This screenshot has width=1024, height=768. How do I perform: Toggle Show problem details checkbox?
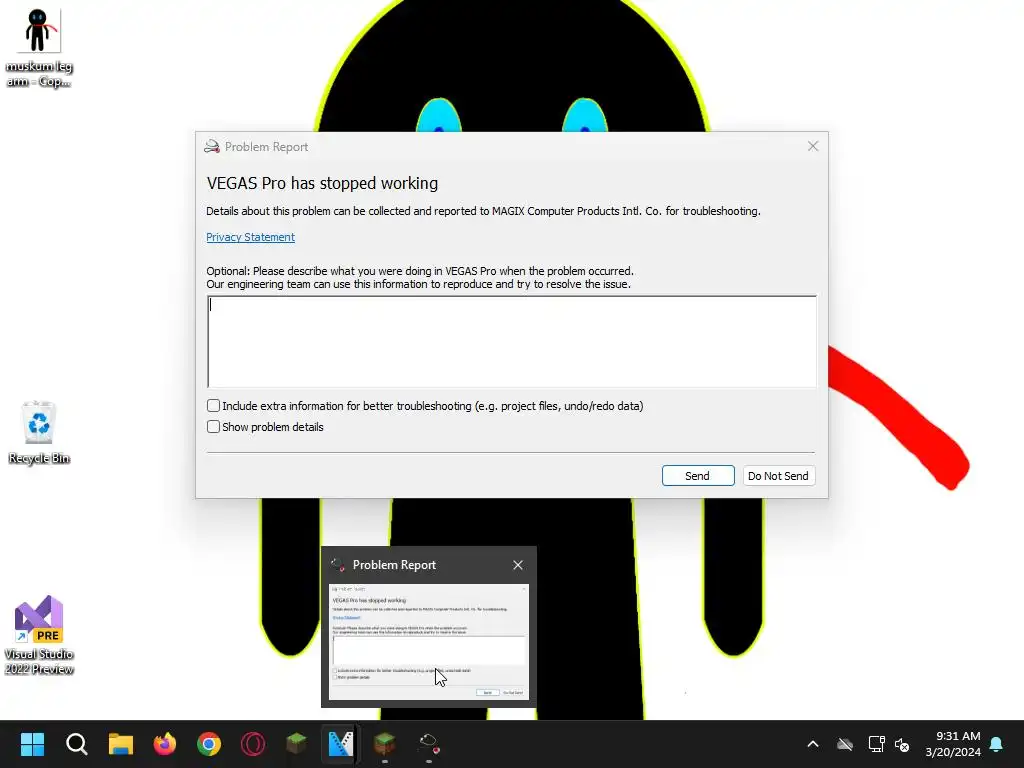[214, 426]
